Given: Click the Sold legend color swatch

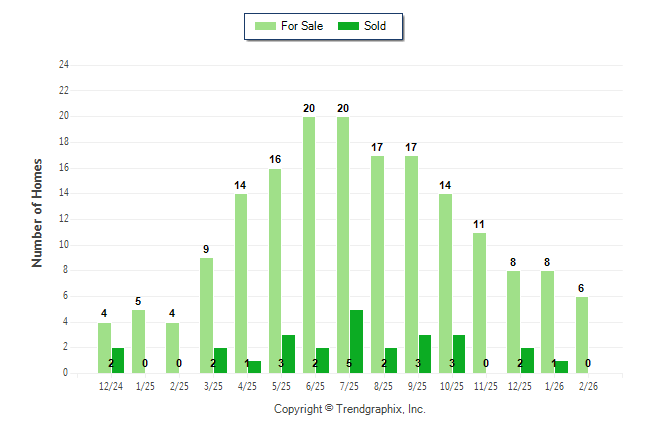Looking at the screenshot, I should 348,26.
